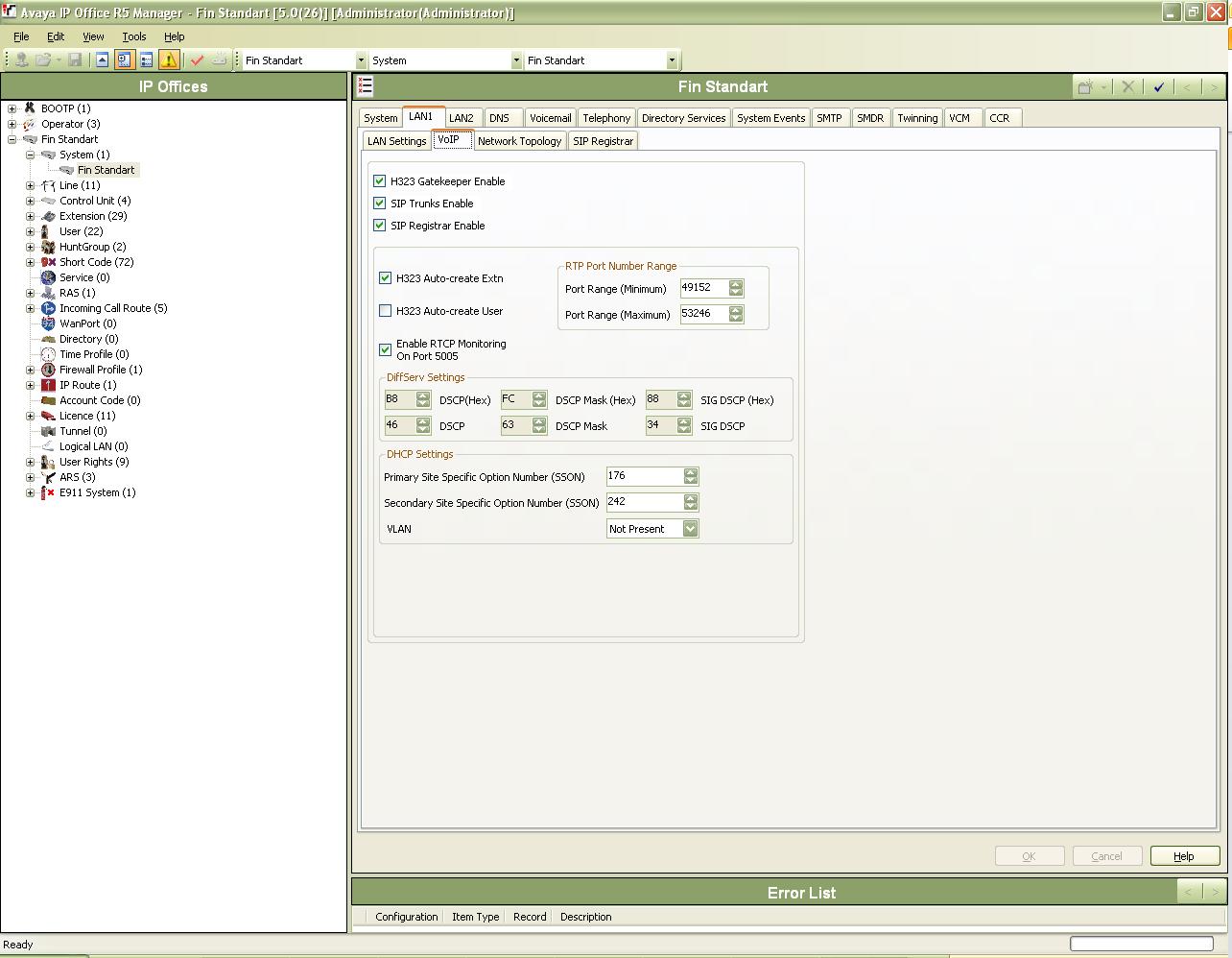This screenshot has width=1232, height=958.
Task: Click the Help button
Action: (1184, 855)
